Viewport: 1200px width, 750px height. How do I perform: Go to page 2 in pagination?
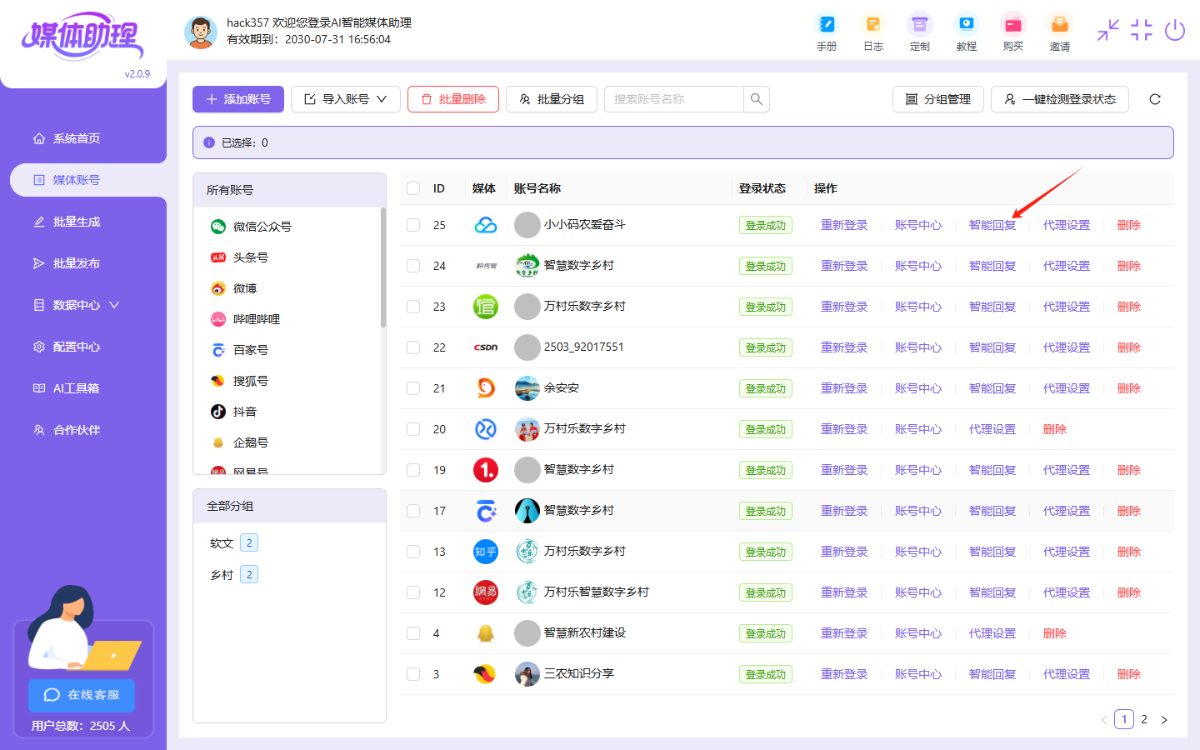[x=1145, y=719]
